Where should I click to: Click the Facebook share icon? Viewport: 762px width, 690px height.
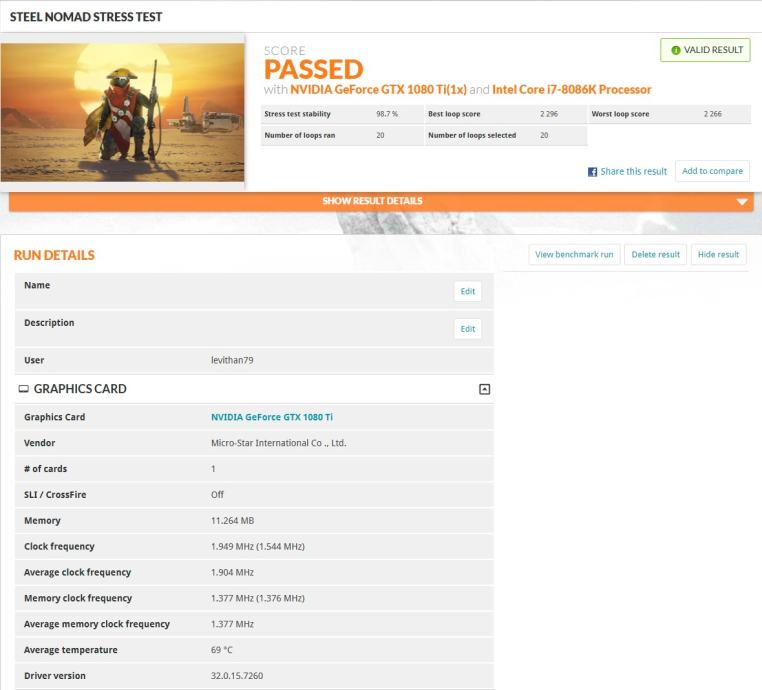(592, 172)
